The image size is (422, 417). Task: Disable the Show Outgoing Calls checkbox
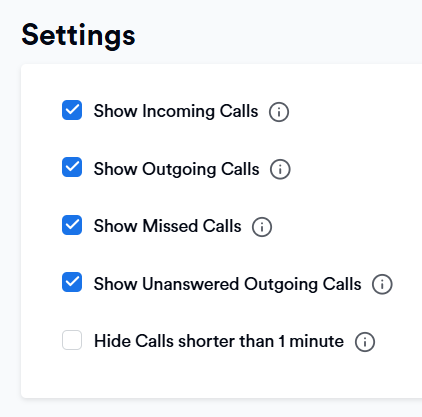coord(72,167)
